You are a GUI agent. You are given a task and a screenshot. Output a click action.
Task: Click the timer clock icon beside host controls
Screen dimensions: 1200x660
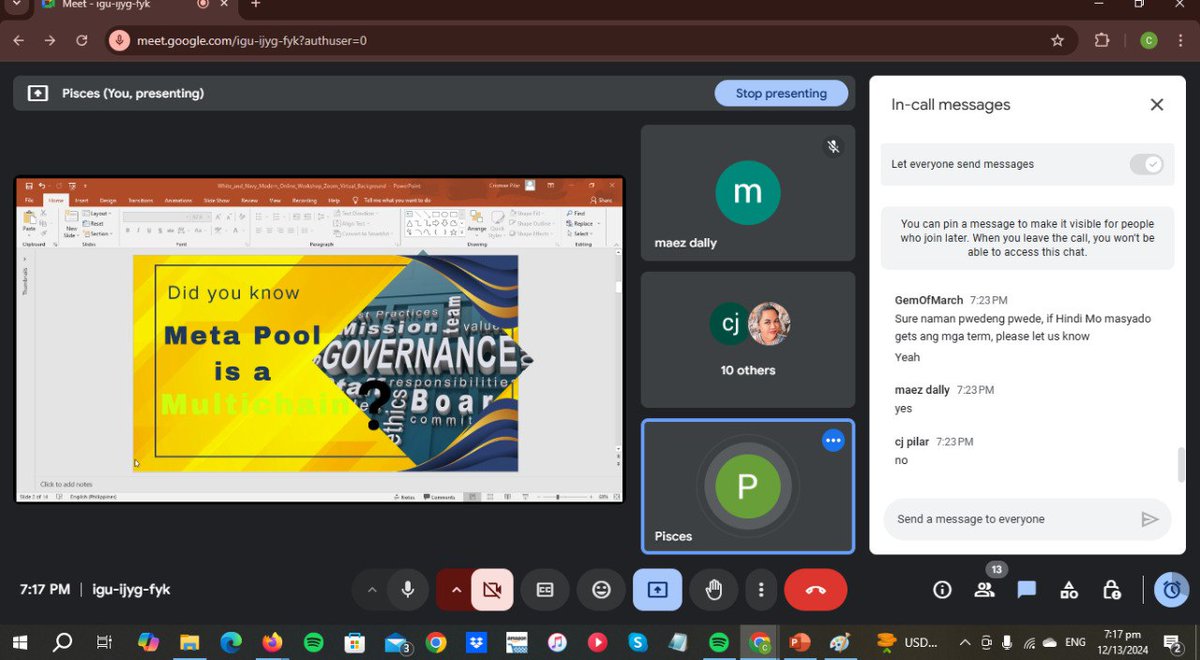(1171, 590)
